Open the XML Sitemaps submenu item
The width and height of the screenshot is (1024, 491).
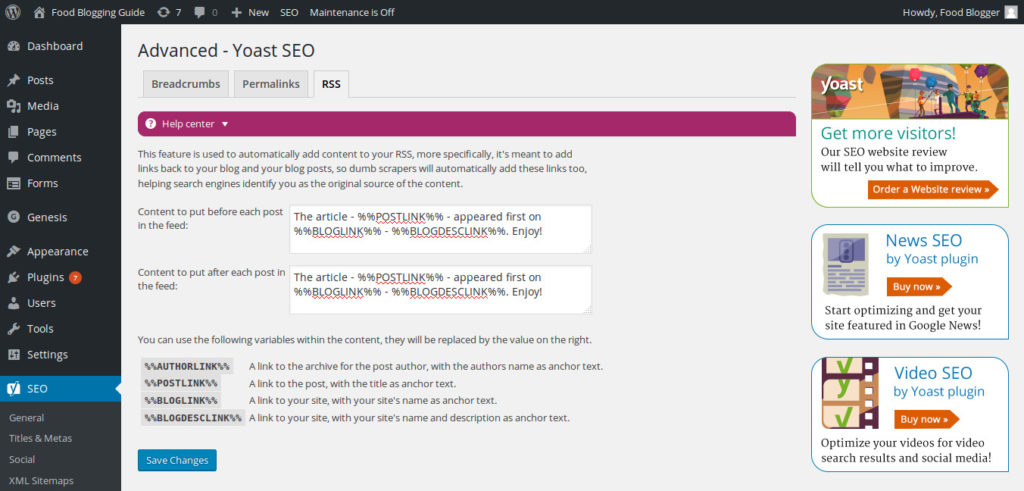click(x=42, y=481)
